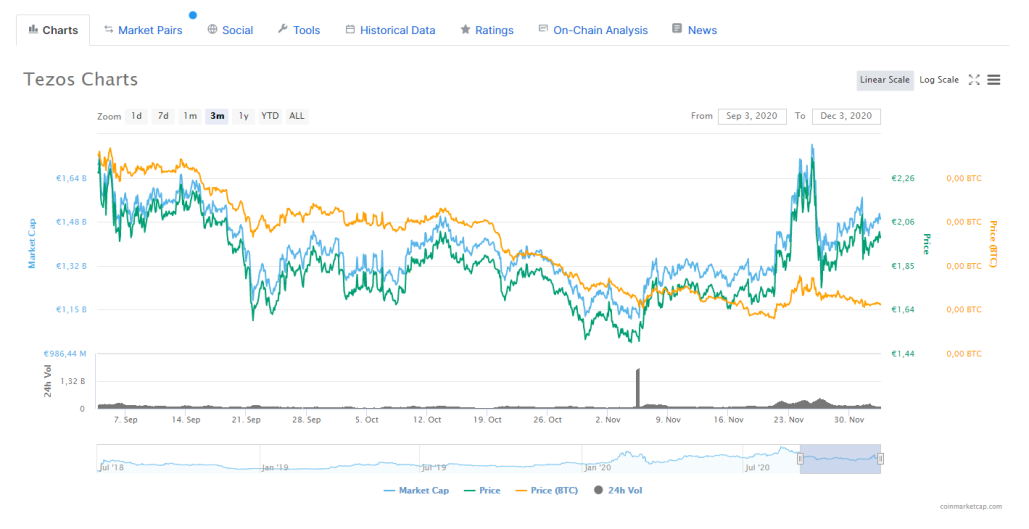Screen dimensions: 1029x529
Task: Click the calendar icon beside Historical Data
Action: 350,30
